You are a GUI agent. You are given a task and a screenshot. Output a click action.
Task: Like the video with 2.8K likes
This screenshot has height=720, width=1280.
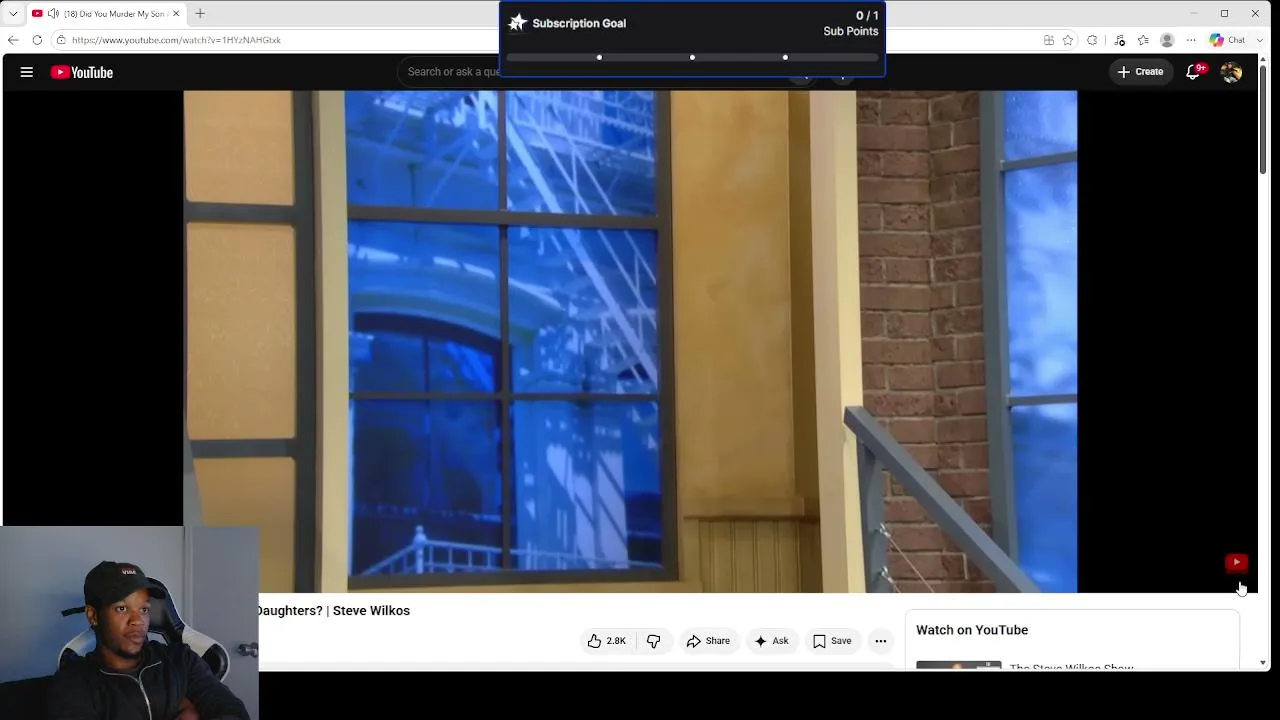point(607,641)
